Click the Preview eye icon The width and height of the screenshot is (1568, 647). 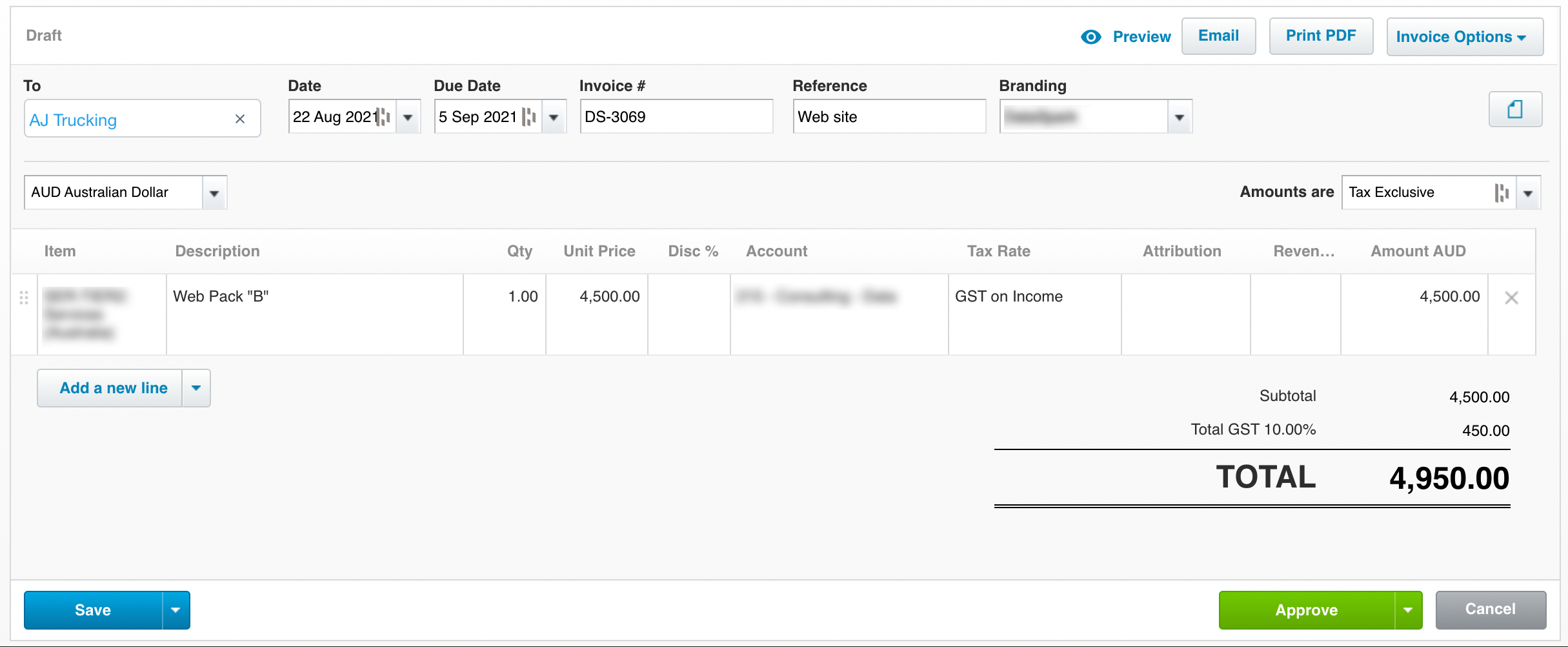click(x=1091, y=37)
